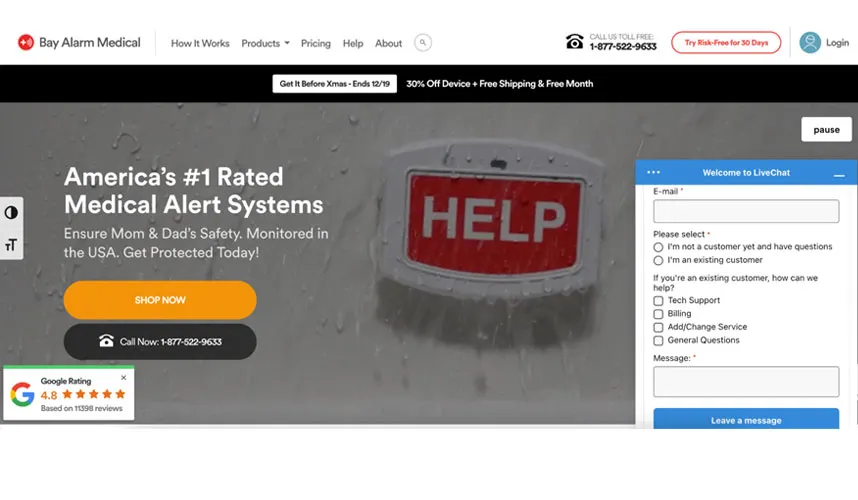Check the Tech Support checkbox

point(658,301)
